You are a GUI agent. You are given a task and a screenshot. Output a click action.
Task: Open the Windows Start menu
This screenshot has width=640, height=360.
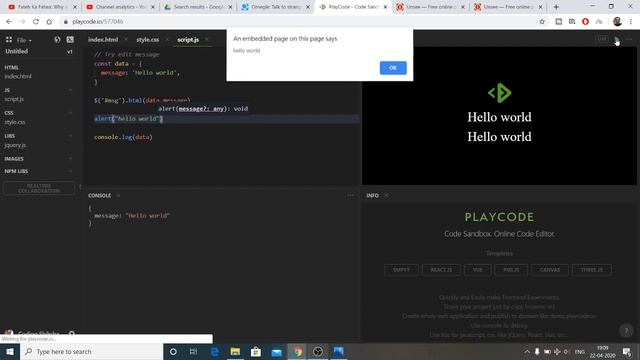[x=9, y=351]
